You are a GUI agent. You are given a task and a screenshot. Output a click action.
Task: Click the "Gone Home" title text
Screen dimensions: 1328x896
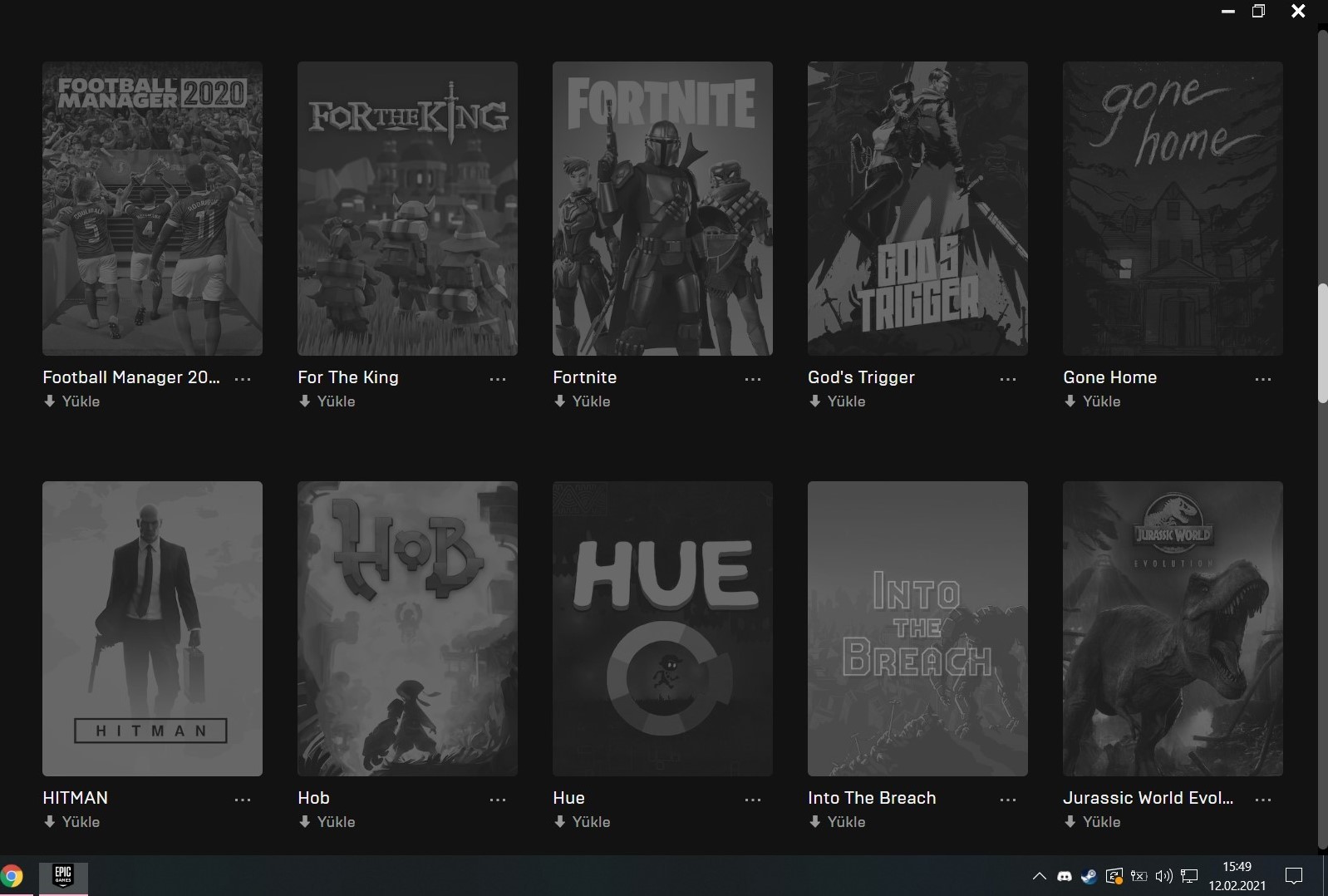point(1110,377)
